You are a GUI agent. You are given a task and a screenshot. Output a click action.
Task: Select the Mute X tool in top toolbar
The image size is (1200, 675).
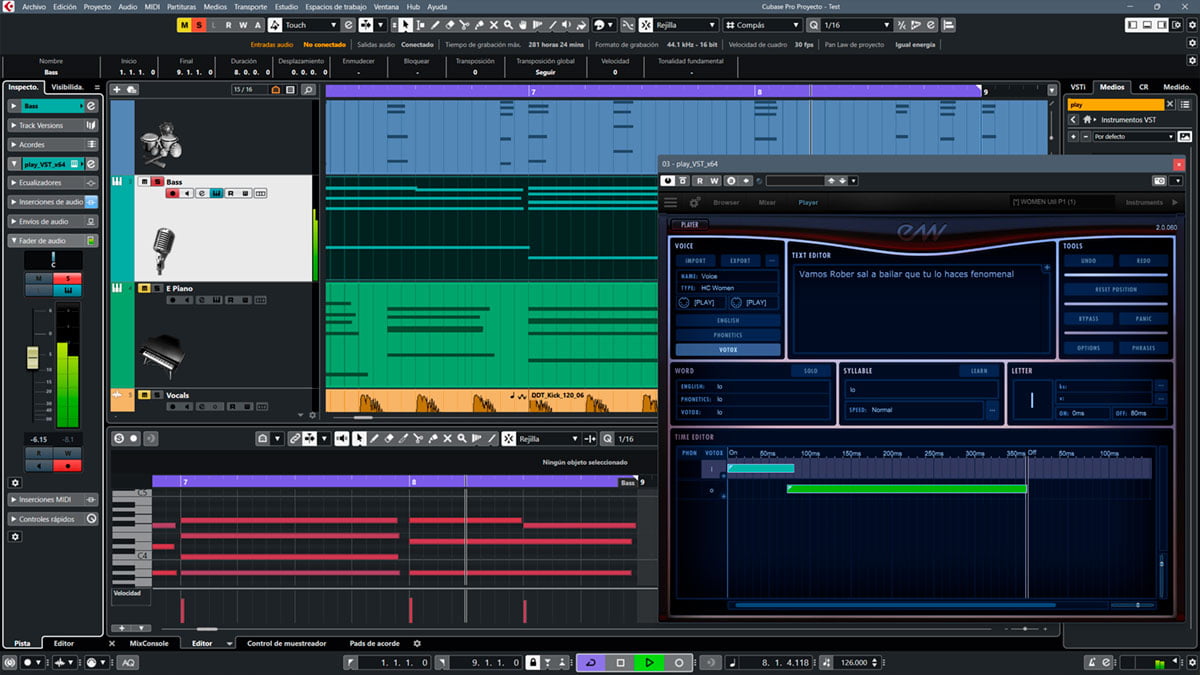coord(494,24)
